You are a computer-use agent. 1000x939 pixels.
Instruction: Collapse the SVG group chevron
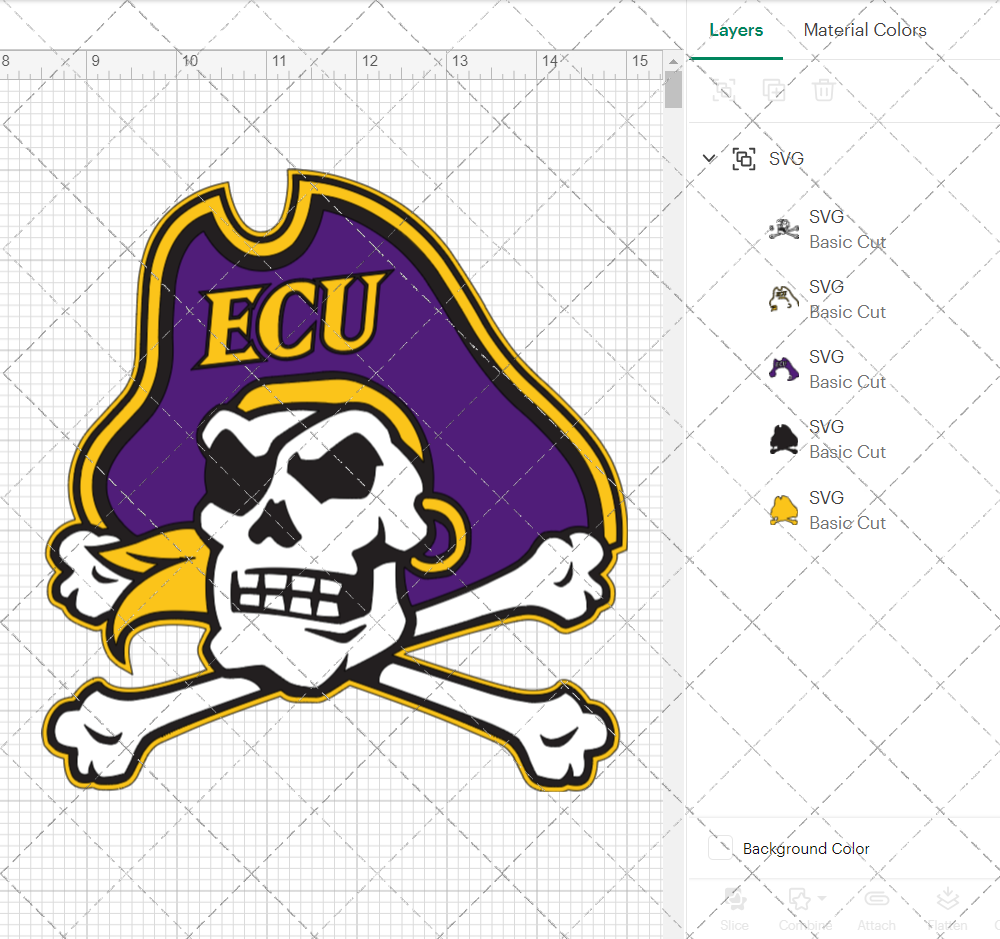pyautogui.click(x=709, y=158)
